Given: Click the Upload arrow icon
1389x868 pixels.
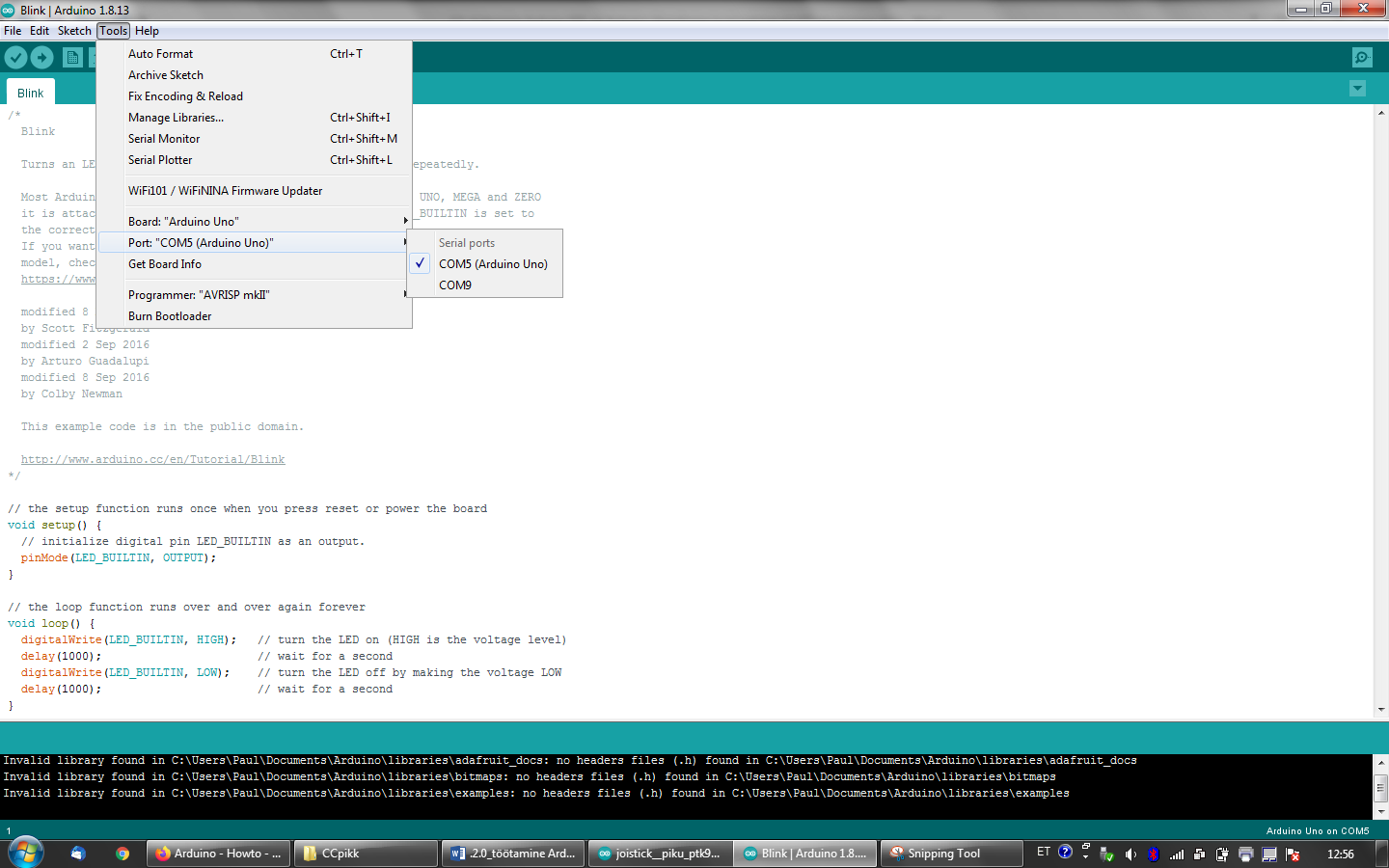Looking at the screenshot, I should pyautogui.click(x=41, y=58).
